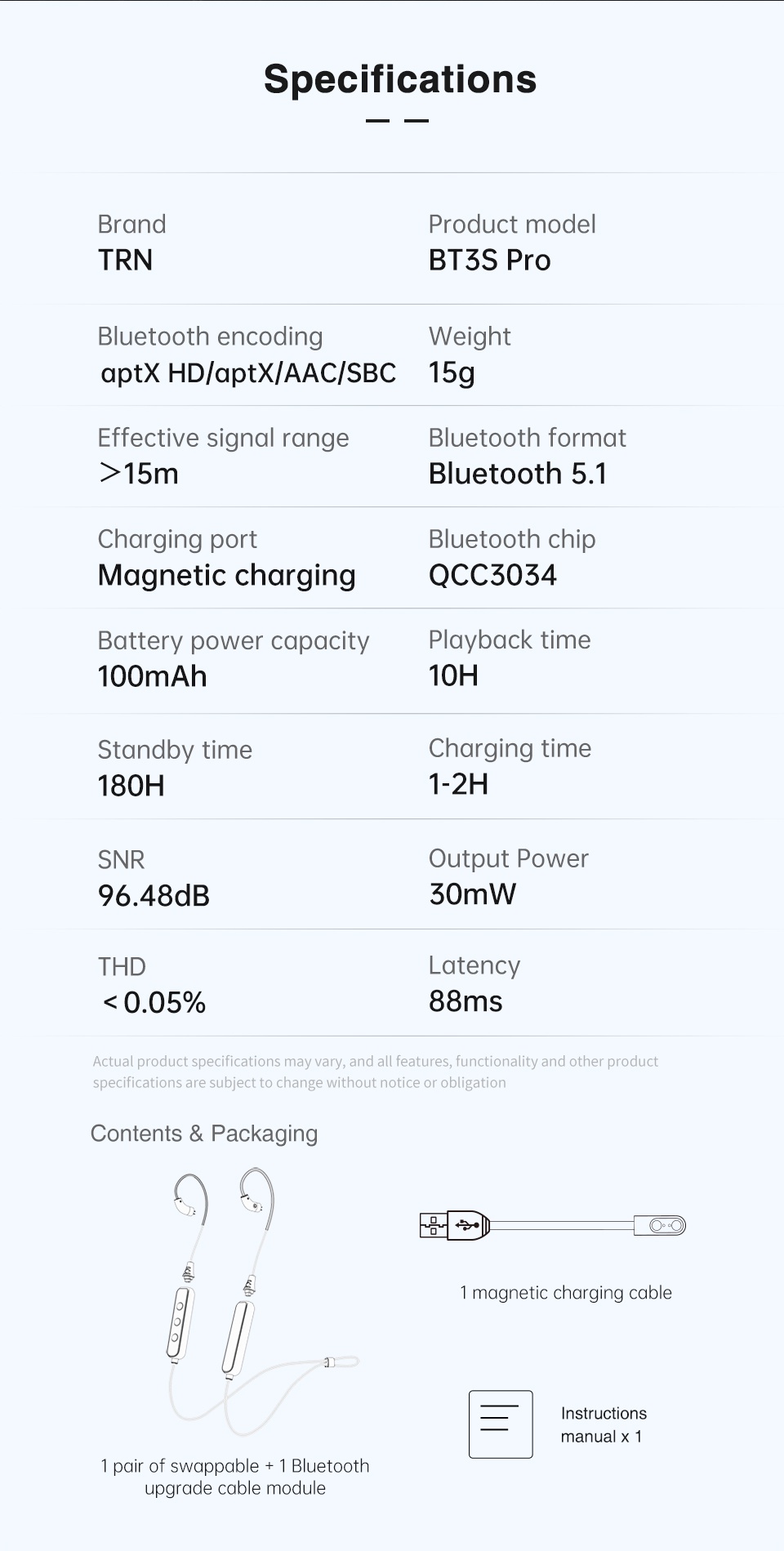Click the TRN brand value
Screen dimensions: 784x1551
pos(126,261)
